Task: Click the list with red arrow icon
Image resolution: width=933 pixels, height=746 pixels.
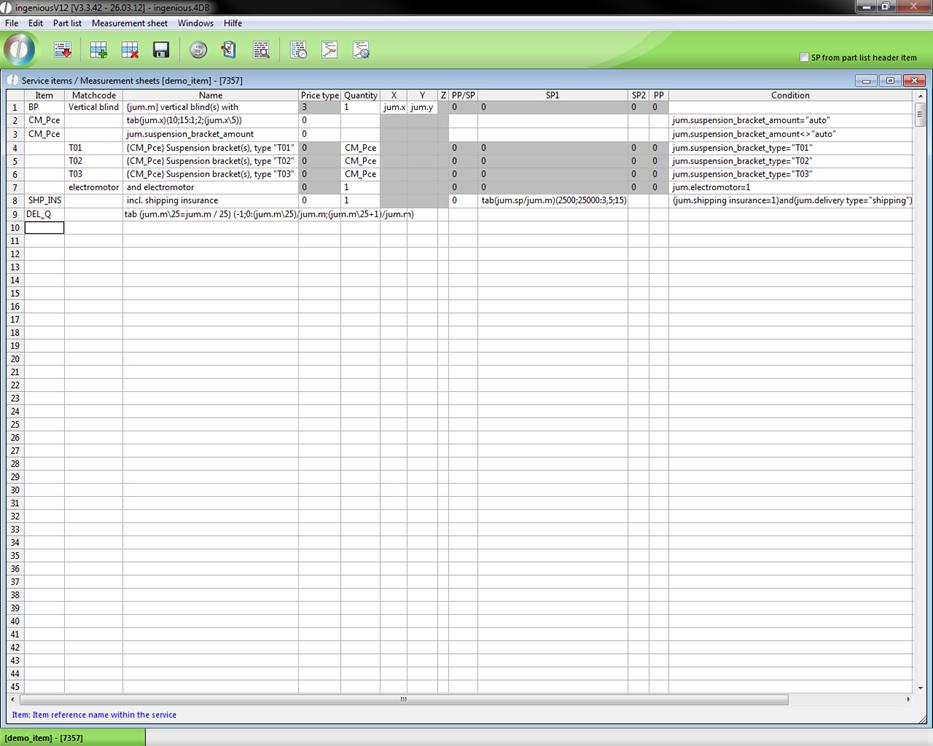Action: coord(62,50)
